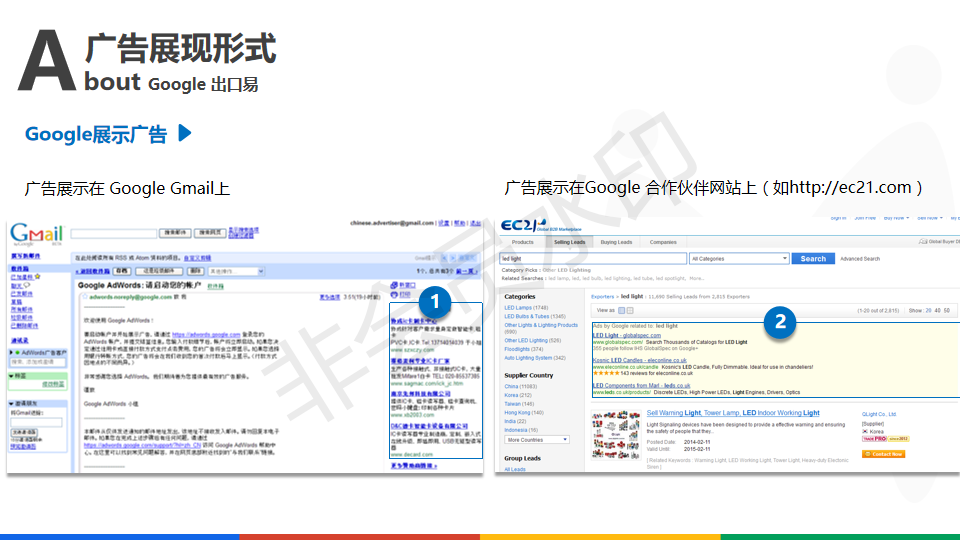Click the Advanced Search link

point(860,258)
